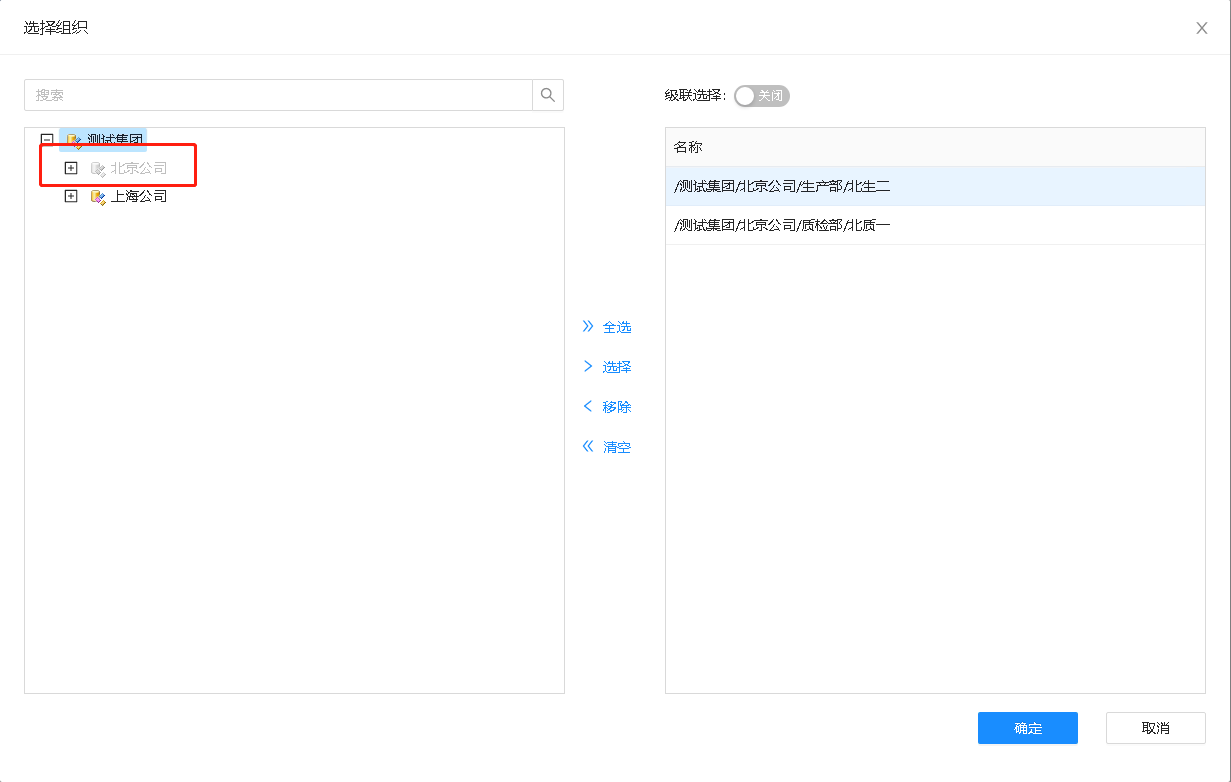Expand the 北京公司 tree node
Screen dimensions: 1231x782
tap(71, 168)
